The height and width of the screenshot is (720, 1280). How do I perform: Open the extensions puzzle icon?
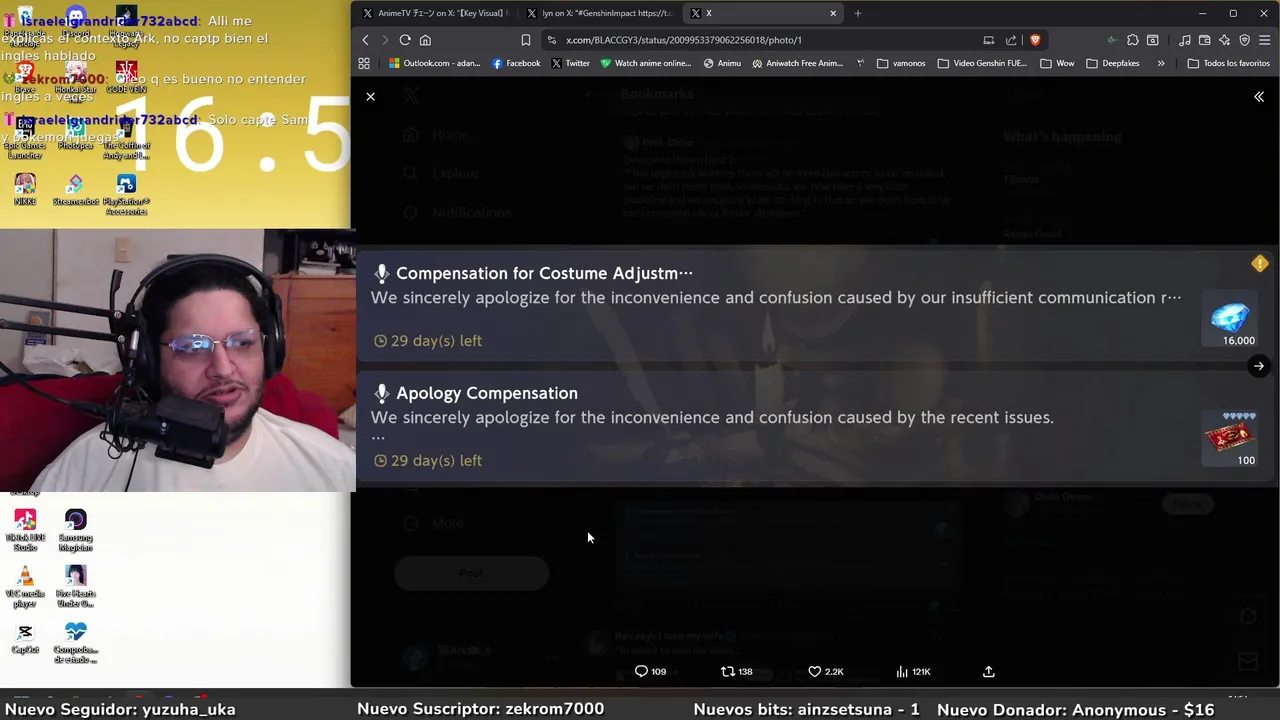pos(1132,40)
